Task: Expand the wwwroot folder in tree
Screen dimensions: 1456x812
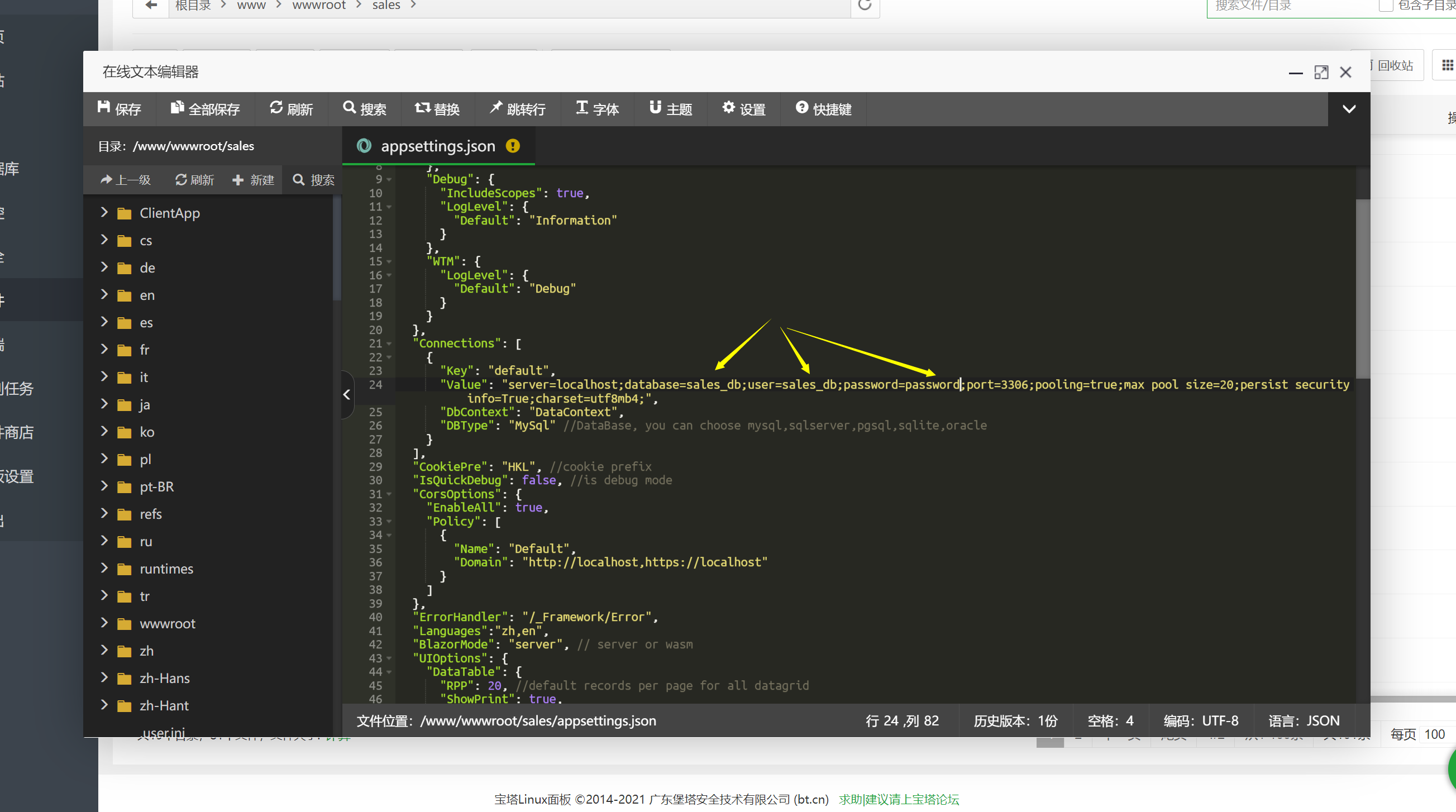Action: [x=104, y=623]
